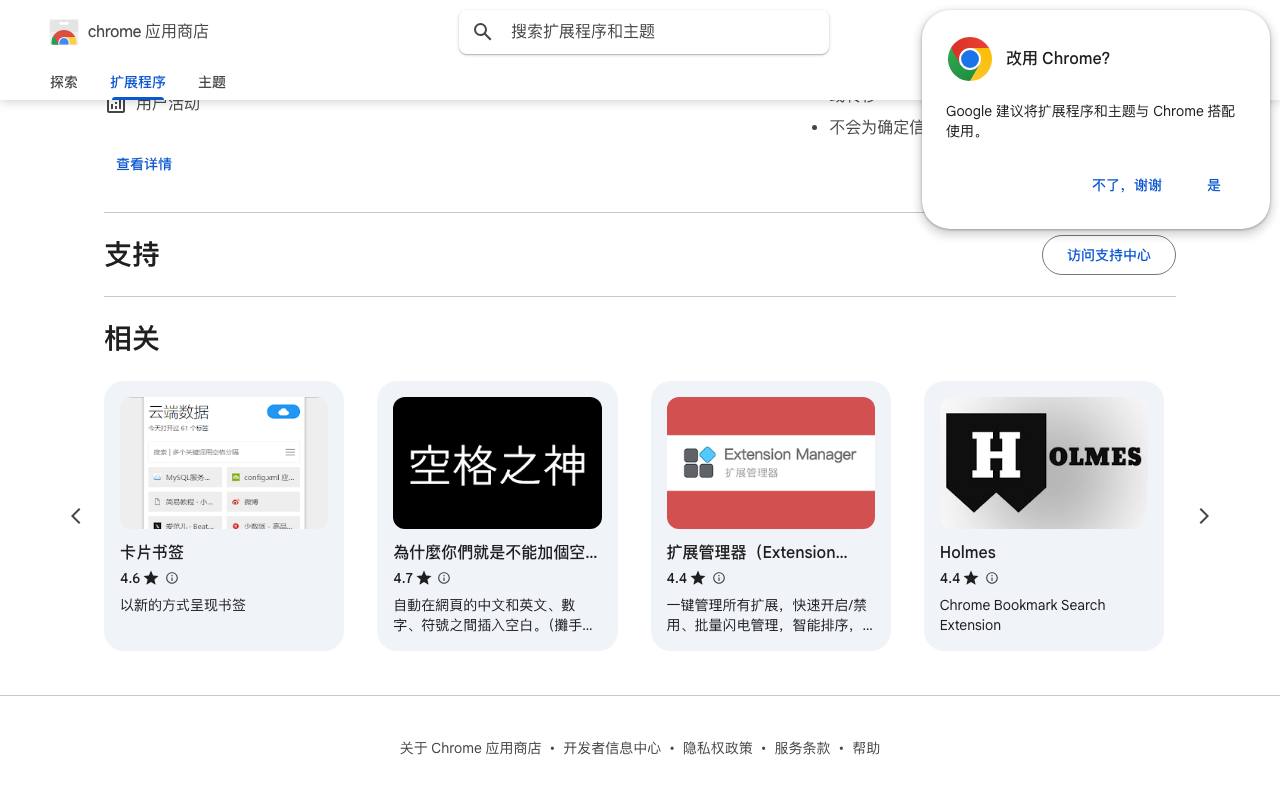The height and width of the screenshot is (800, 1280).
Task: Show previous related extensions with left arrow
Action: (76, 516)
